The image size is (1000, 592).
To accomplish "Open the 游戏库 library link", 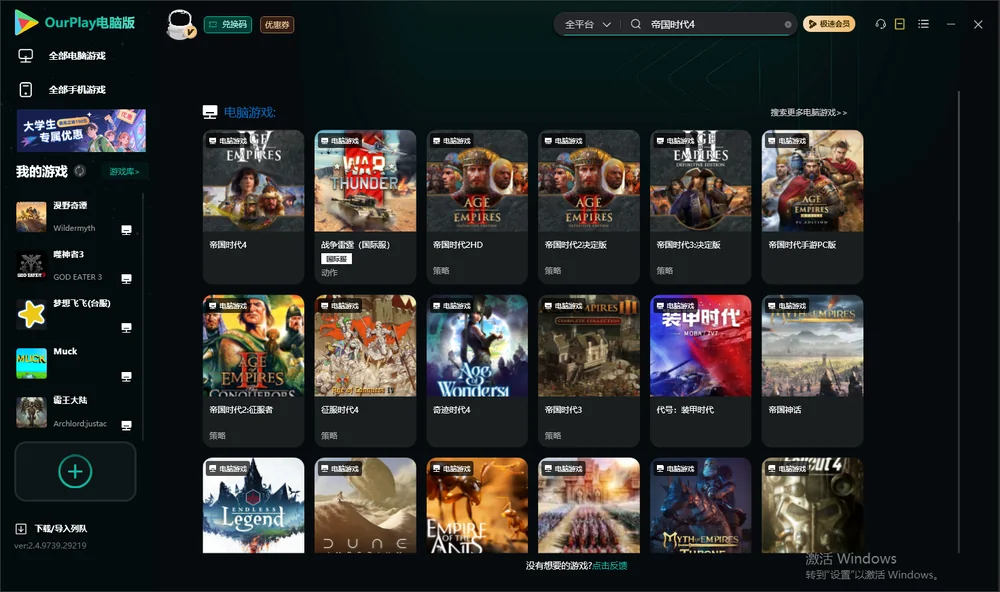I will coord(124,171).
